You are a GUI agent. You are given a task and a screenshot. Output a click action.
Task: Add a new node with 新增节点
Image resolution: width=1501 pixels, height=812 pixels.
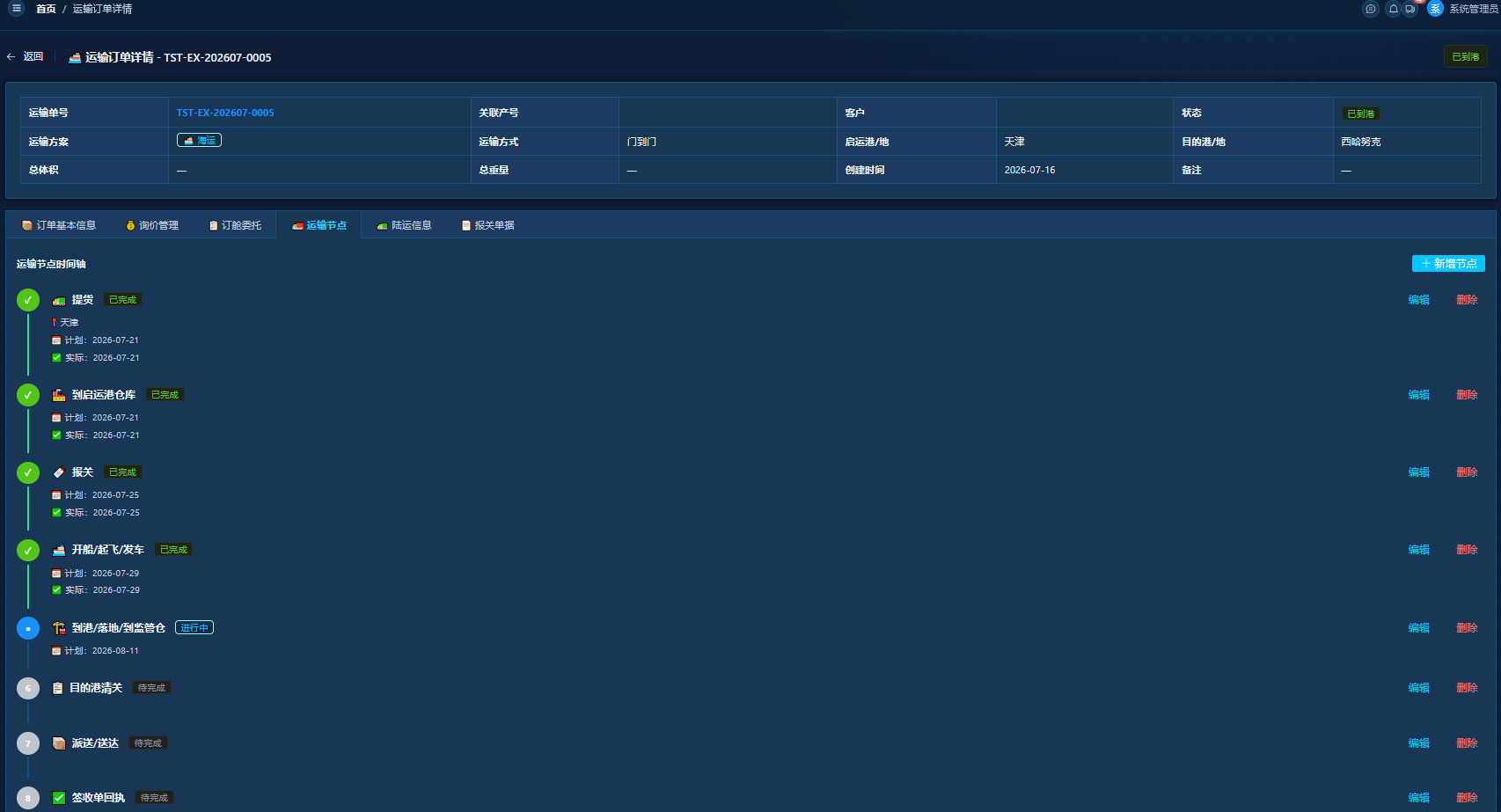point(1448,264)
